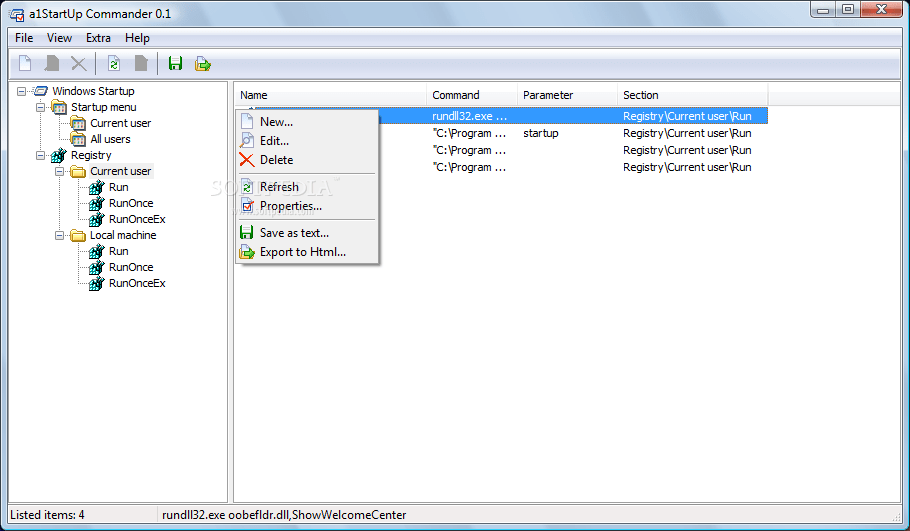The height and width of the screenshot is (531, 910).
Task: Sort by the Parameter column header
Action: click(567, 95)
